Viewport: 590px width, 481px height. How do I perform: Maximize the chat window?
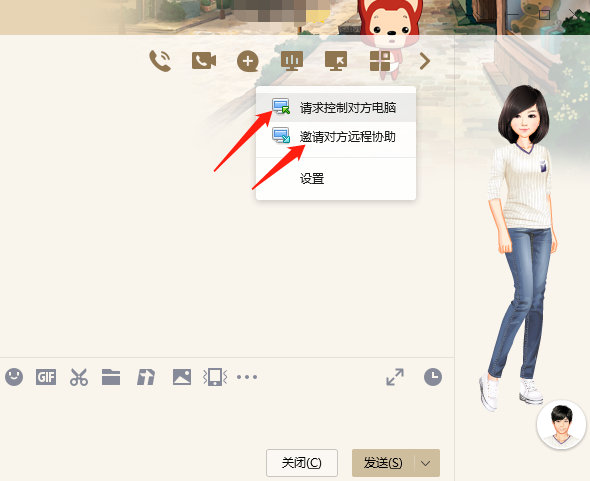[x=544, y=14]
